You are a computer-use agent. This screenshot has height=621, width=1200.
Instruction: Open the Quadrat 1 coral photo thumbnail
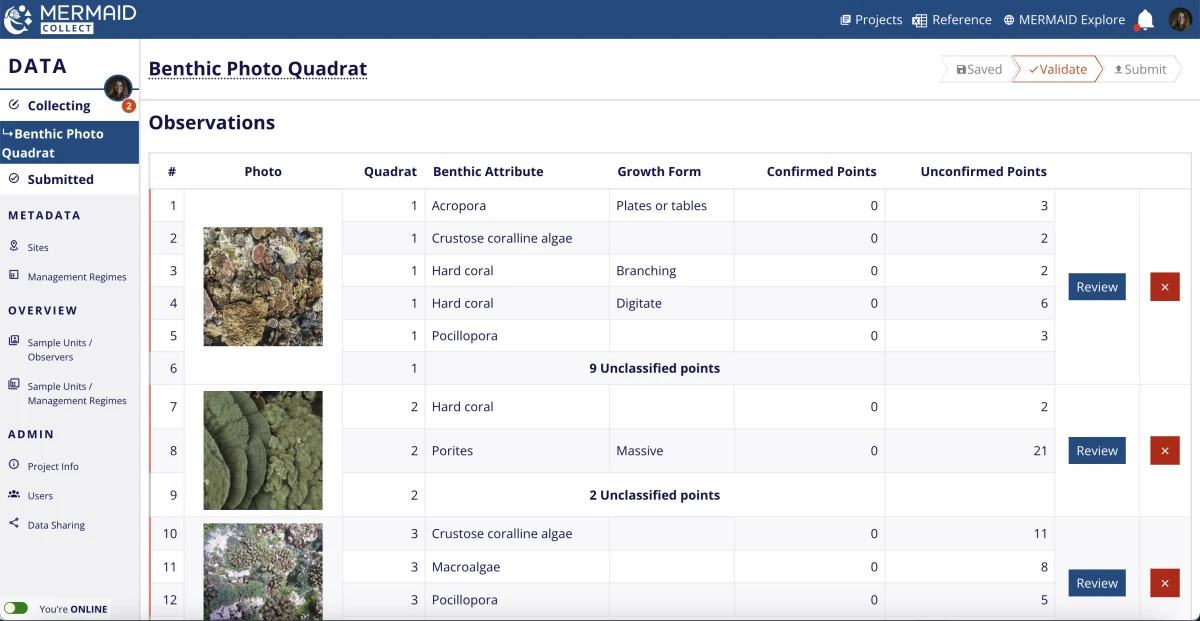[x=263, y=287]
